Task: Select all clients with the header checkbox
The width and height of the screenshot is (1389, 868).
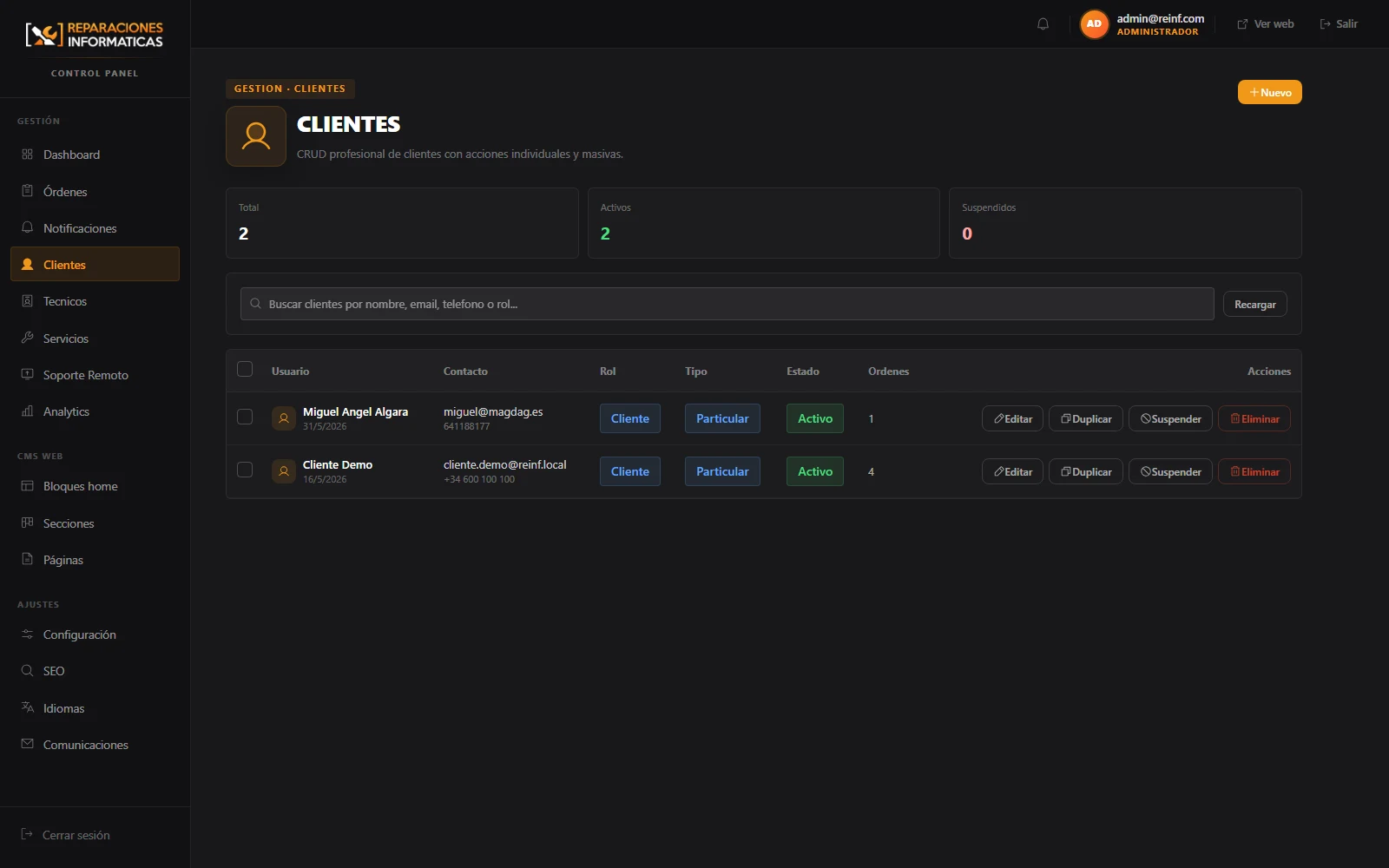Action: [x=245, y=369]
